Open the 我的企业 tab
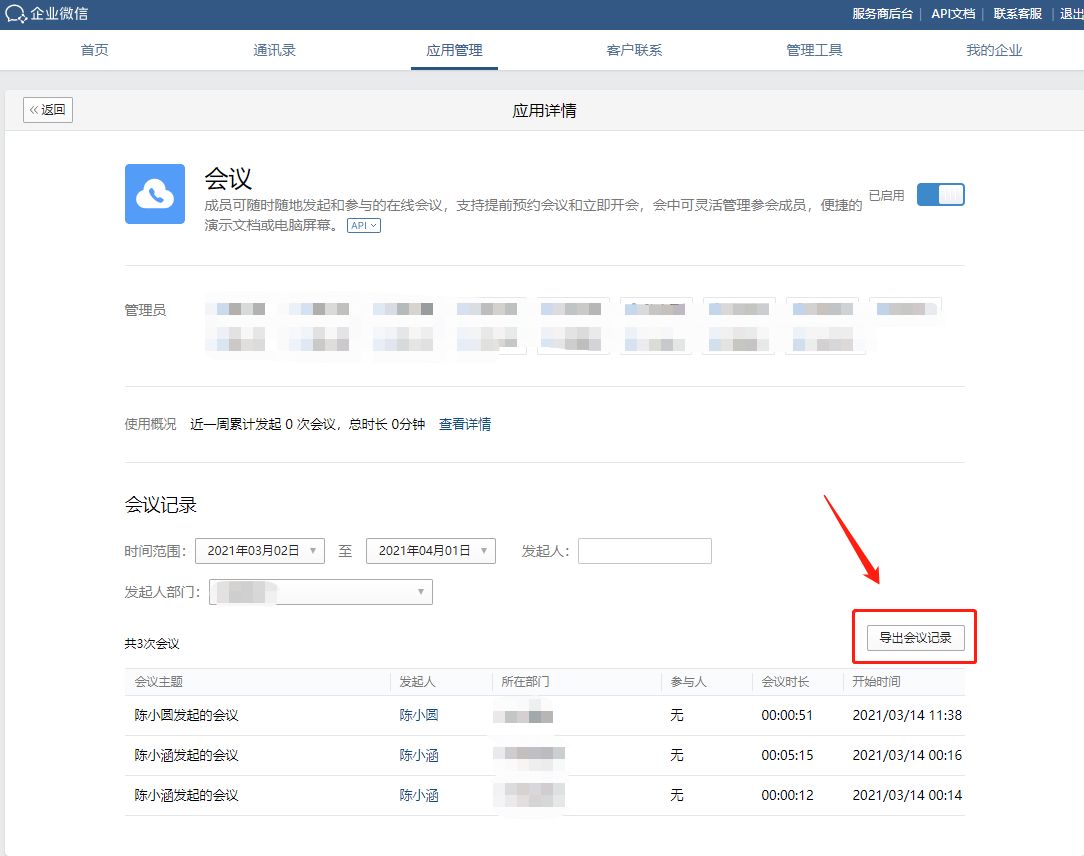Image resolution: width=1084 pixels, height=856 pixels. coord(994,50)
